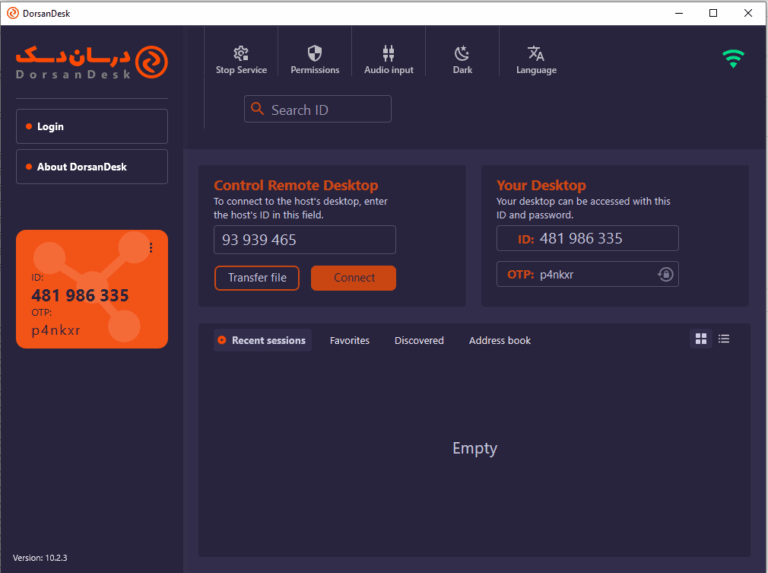This screenshot has height=573, width=768.
Task: Click the OTP p4nkxr field
Action: [587, 274]
